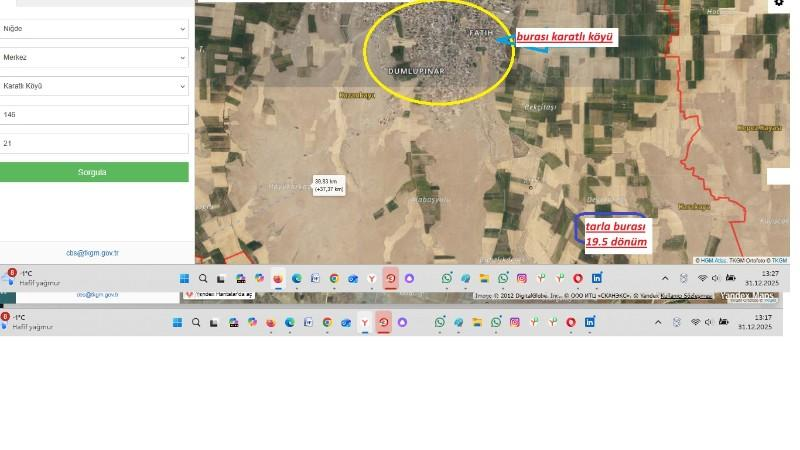Open volume control in the 13:27 tray
Viewport: 800px width, 450px height.
pyautogui.click(x=715, y=278)
